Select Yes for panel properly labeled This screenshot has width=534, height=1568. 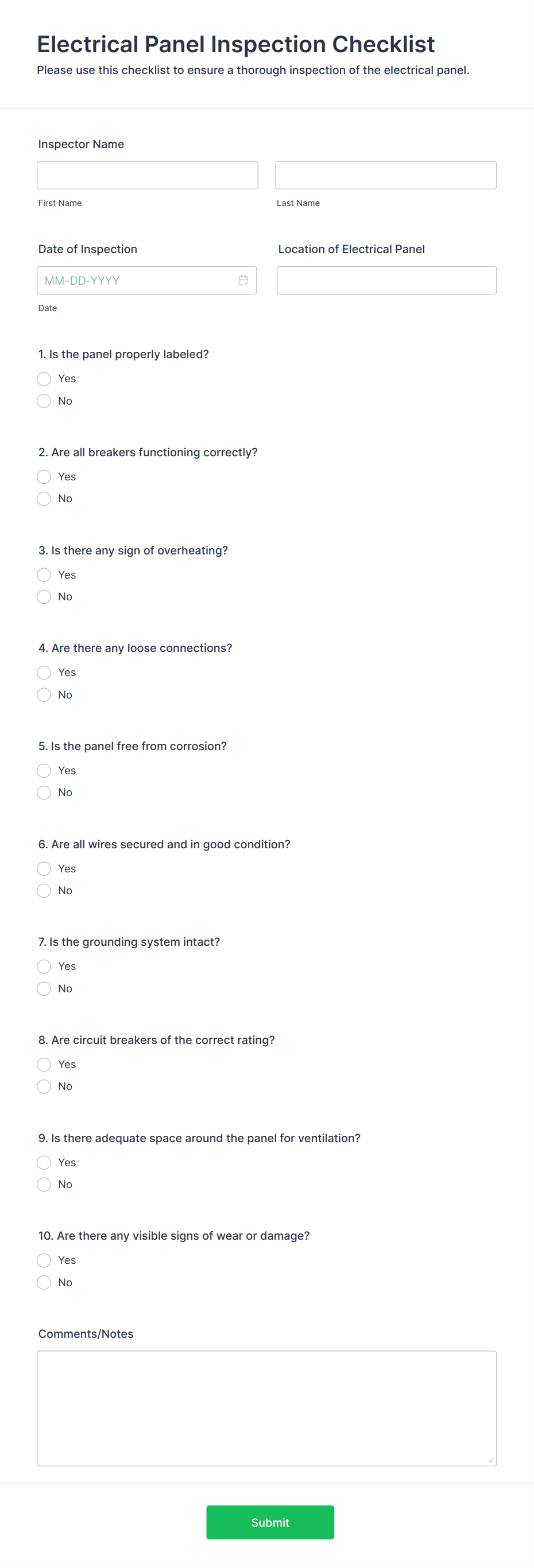43,379
